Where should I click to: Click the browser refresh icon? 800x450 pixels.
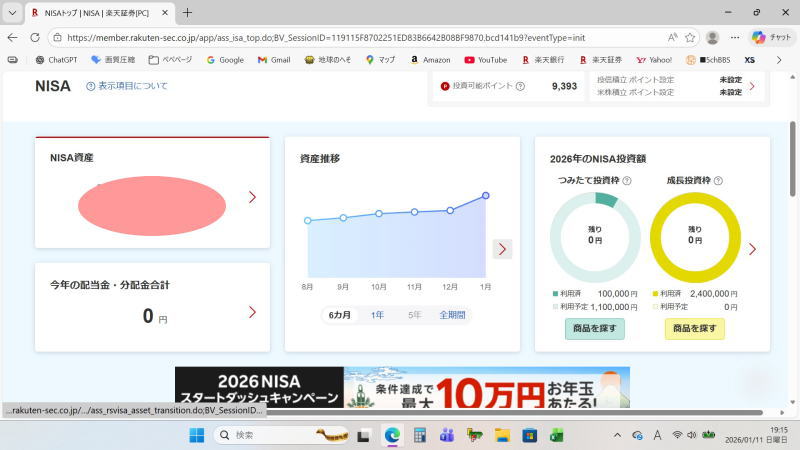pos(33,37)
